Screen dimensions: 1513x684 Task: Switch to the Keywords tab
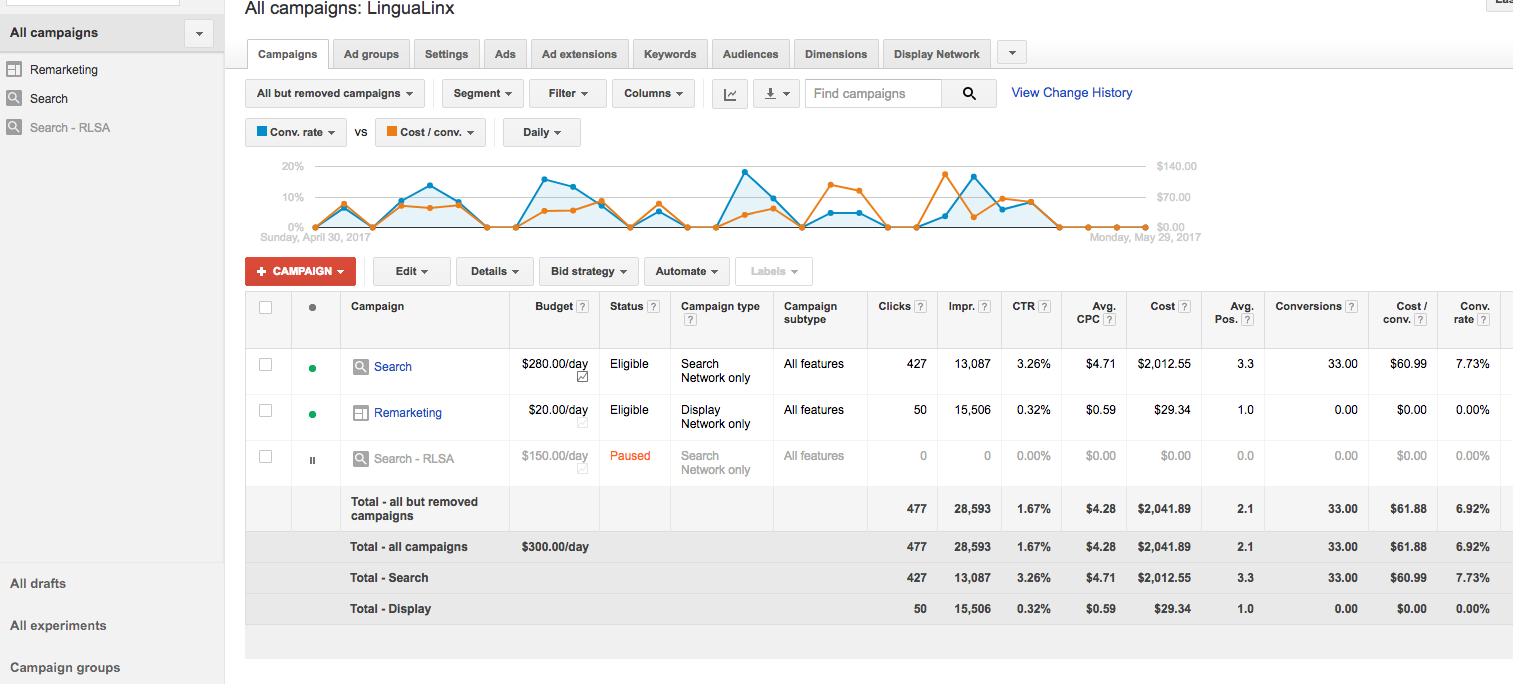(x=670, y=55)
